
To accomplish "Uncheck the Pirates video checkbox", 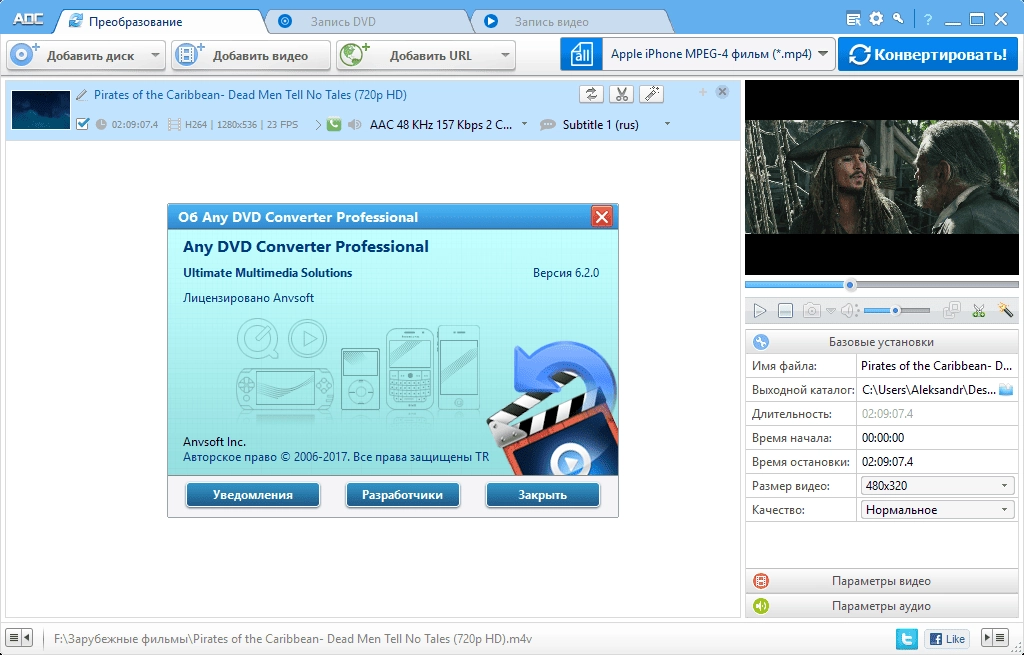I will pyautogui.click(x=82, y=123).
